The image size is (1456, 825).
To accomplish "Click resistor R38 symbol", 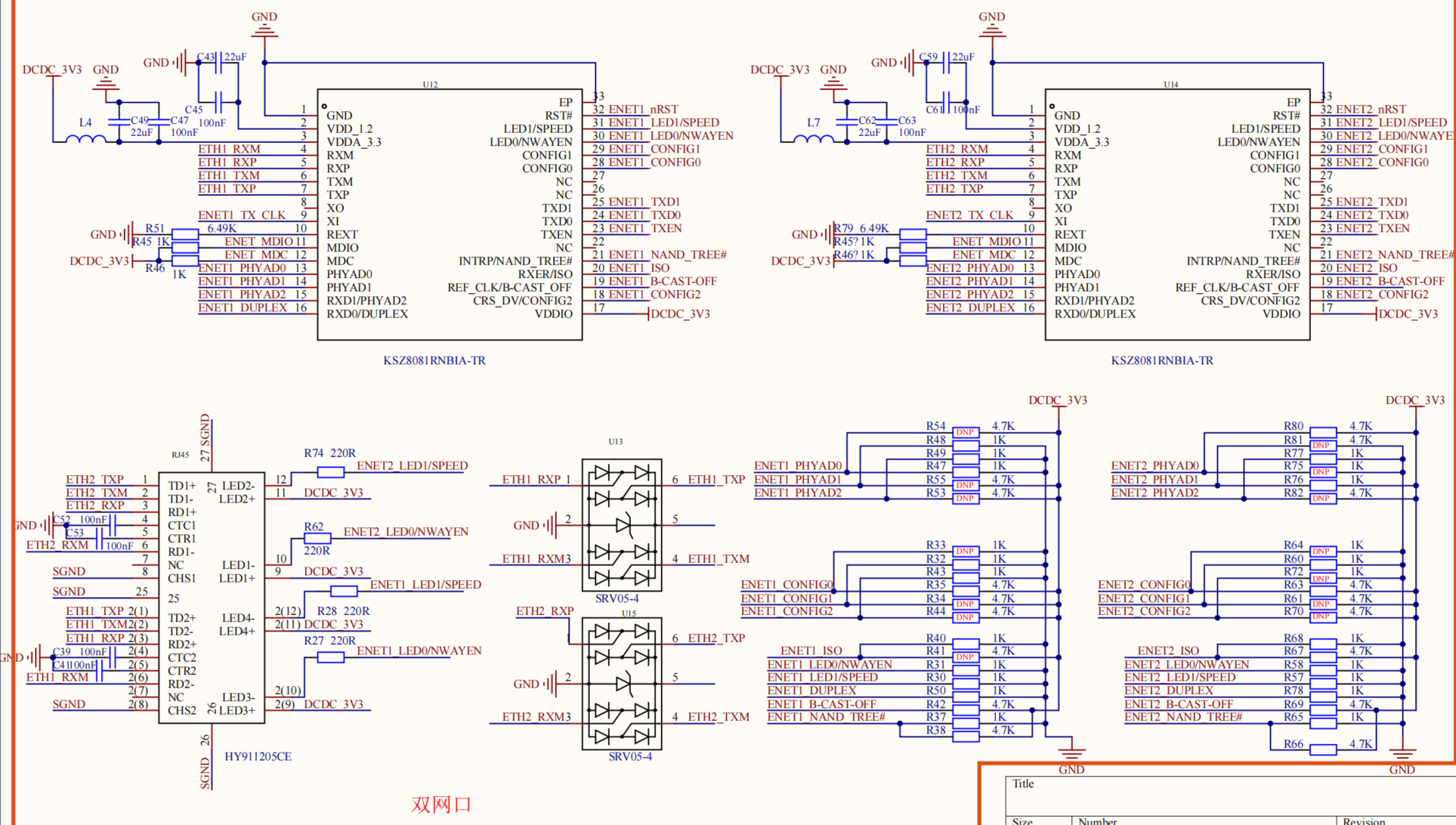I will (965, 737).
